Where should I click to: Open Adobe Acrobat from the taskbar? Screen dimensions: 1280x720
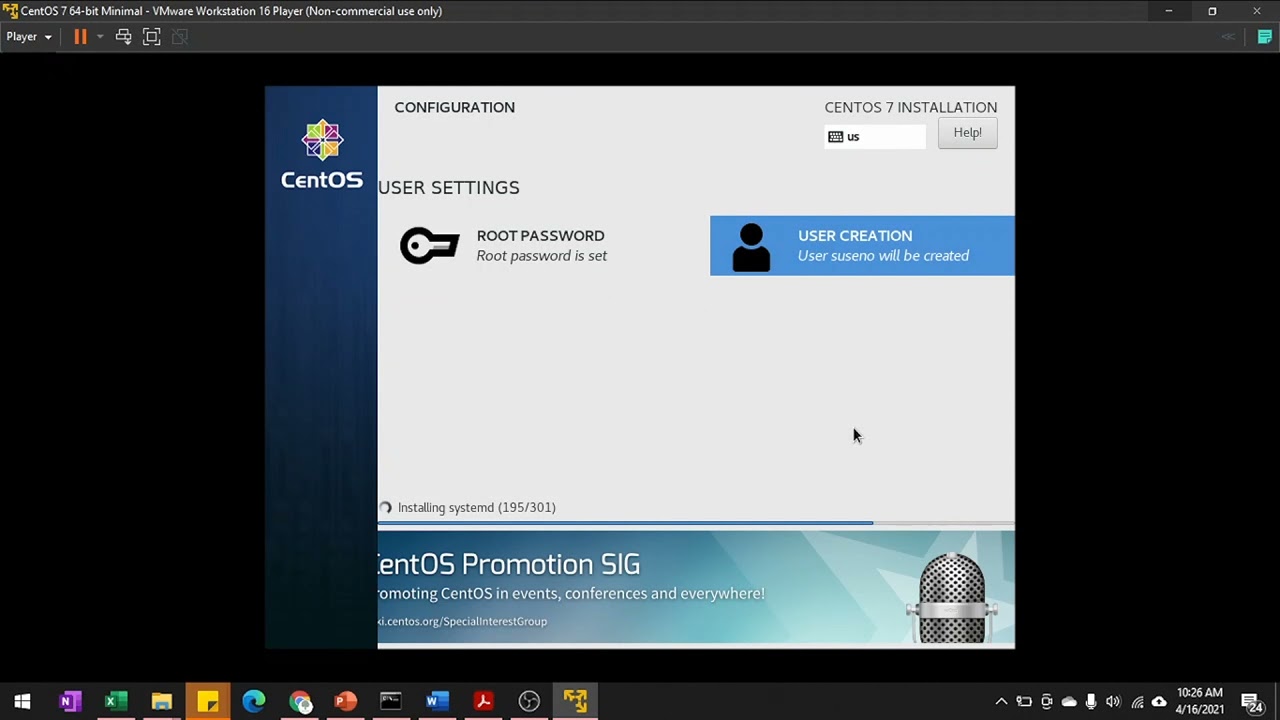(x=483, y=701)
